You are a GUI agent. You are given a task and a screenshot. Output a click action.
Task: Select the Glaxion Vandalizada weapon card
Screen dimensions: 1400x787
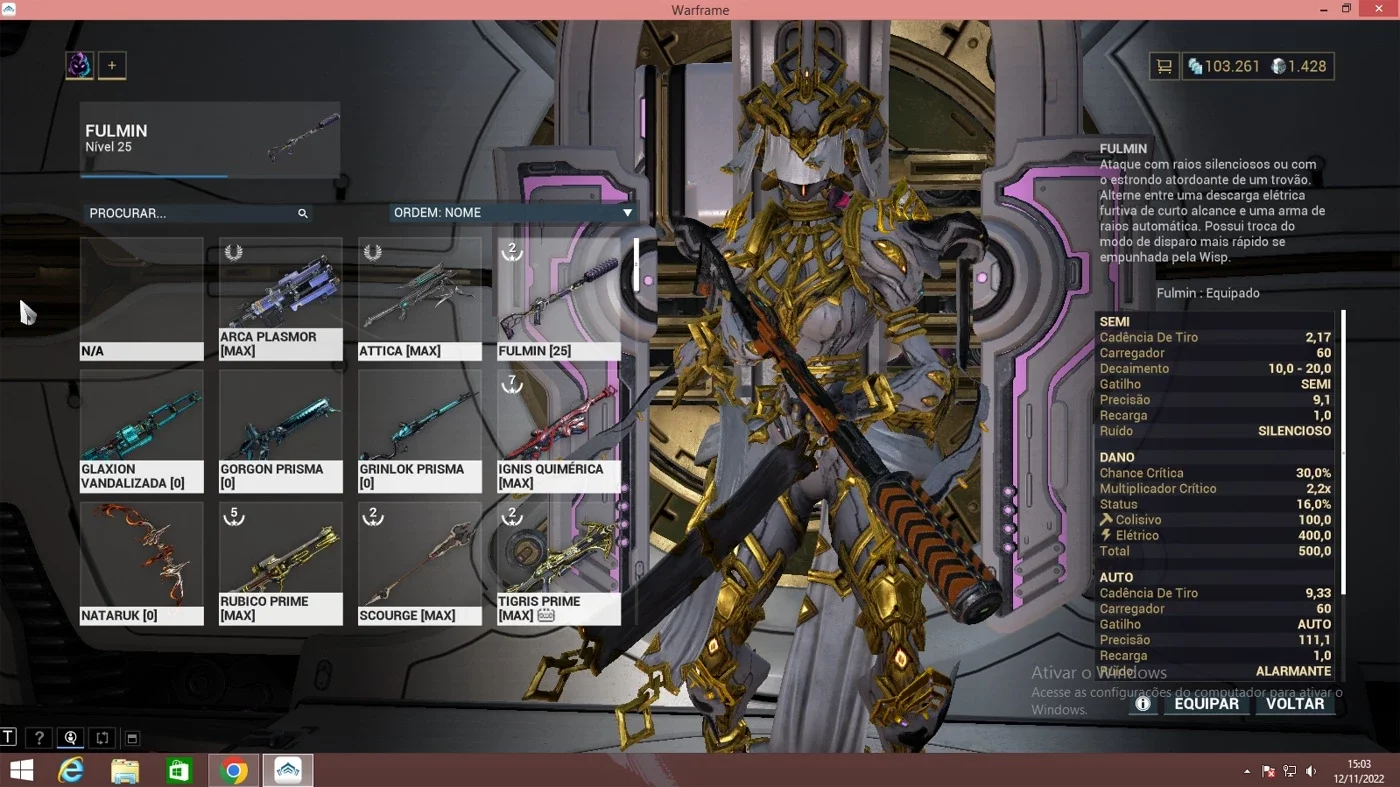point(142,431)
